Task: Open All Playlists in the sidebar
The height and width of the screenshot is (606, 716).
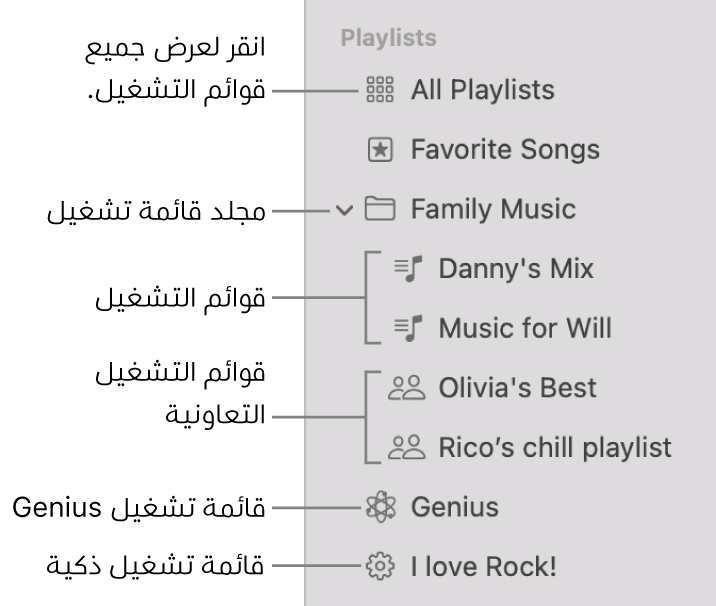Action: pos(482,91)
